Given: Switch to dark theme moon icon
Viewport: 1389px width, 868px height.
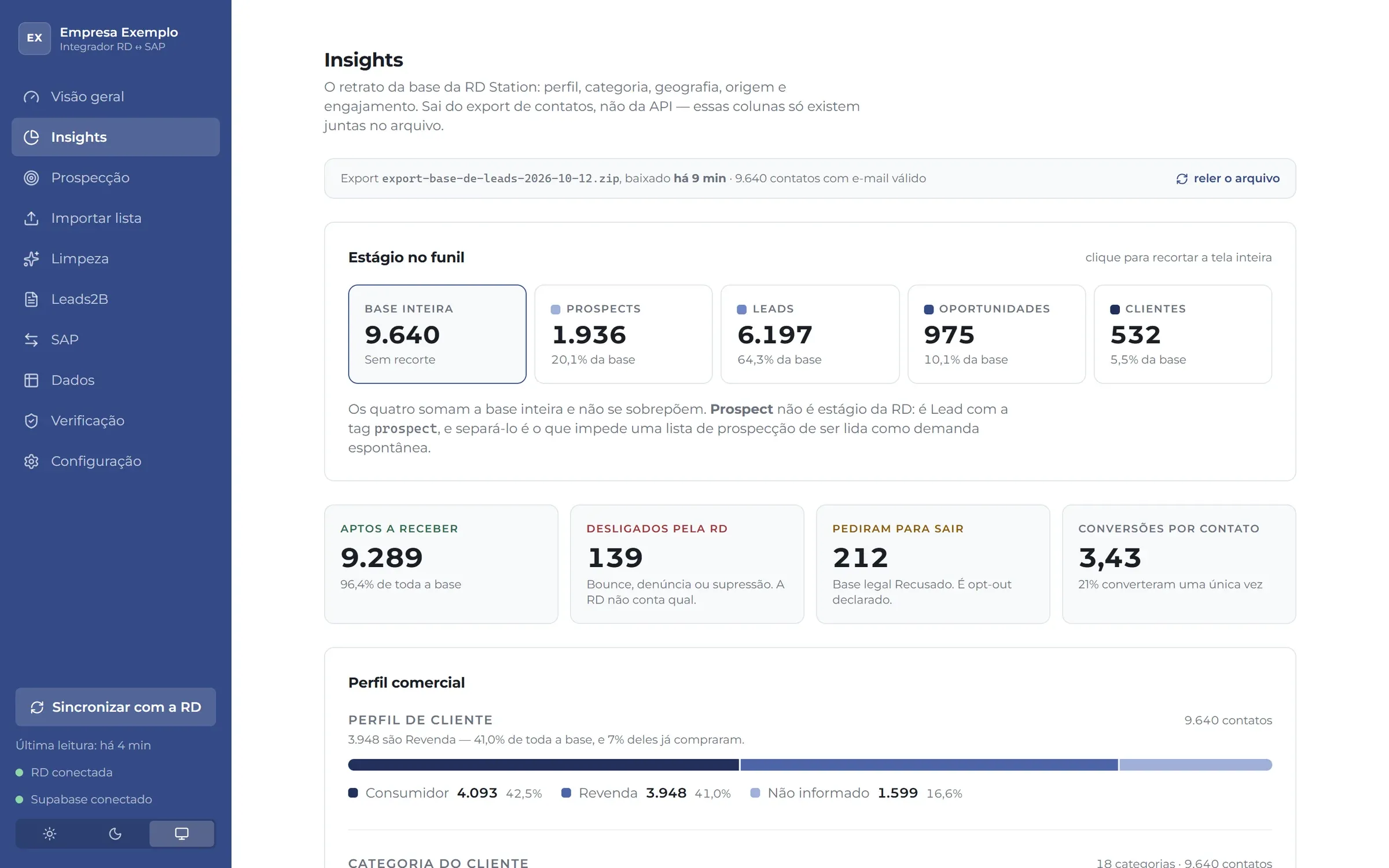Looking at the screenshot, I should tap(115, 834).
